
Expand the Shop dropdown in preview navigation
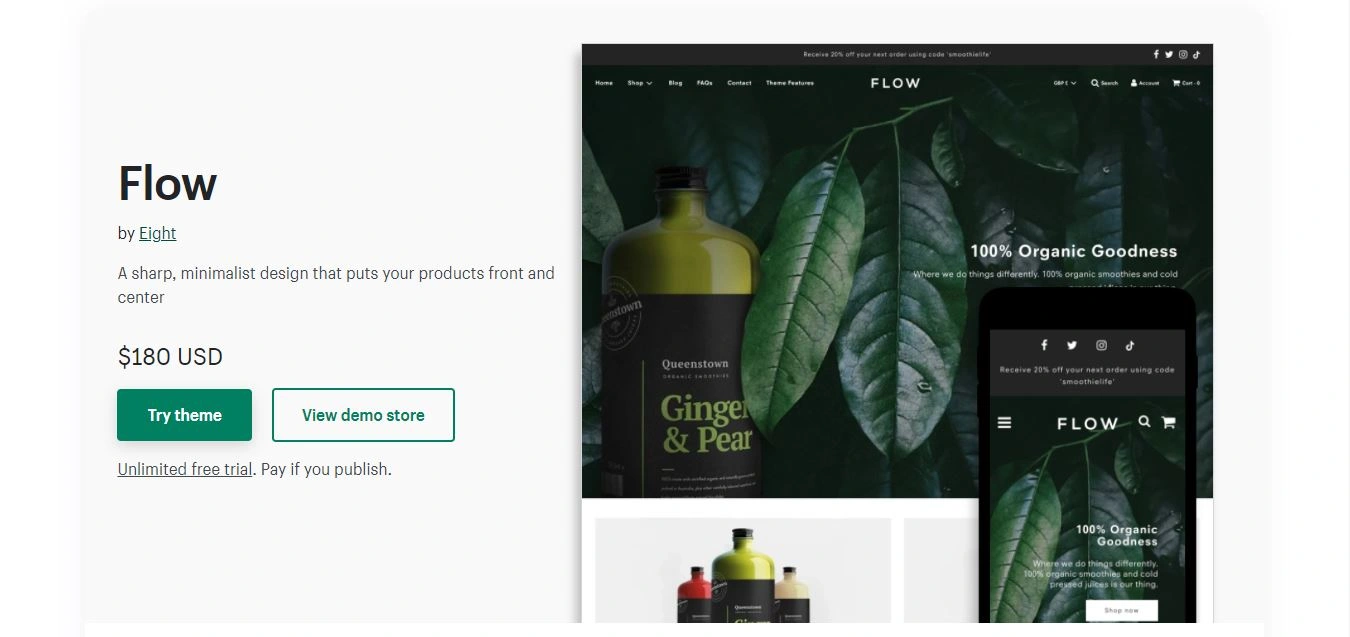[640, 83]
